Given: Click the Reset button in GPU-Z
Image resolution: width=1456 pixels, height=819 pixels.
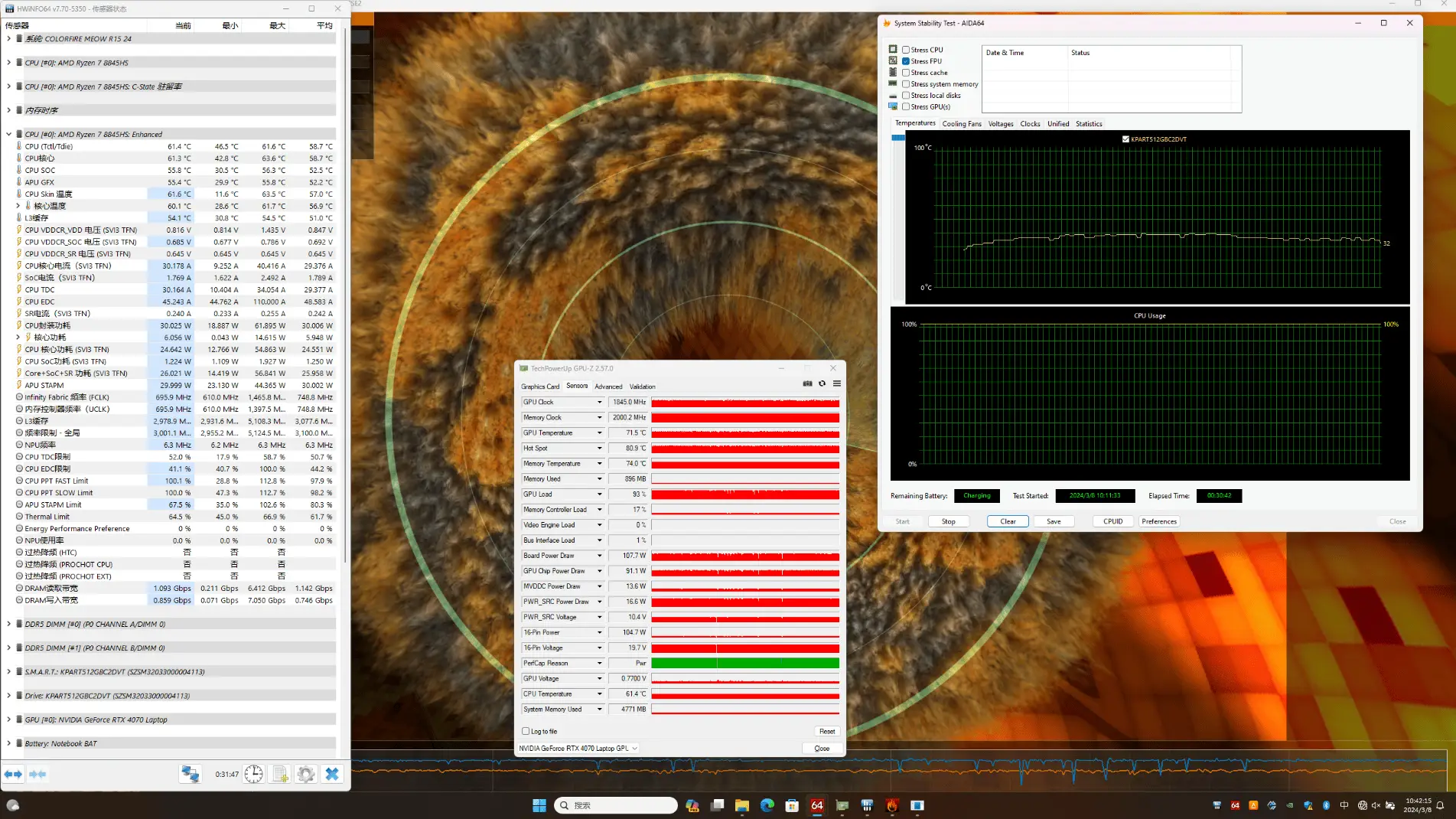Looking at the screenshot, I should [827, 731].
